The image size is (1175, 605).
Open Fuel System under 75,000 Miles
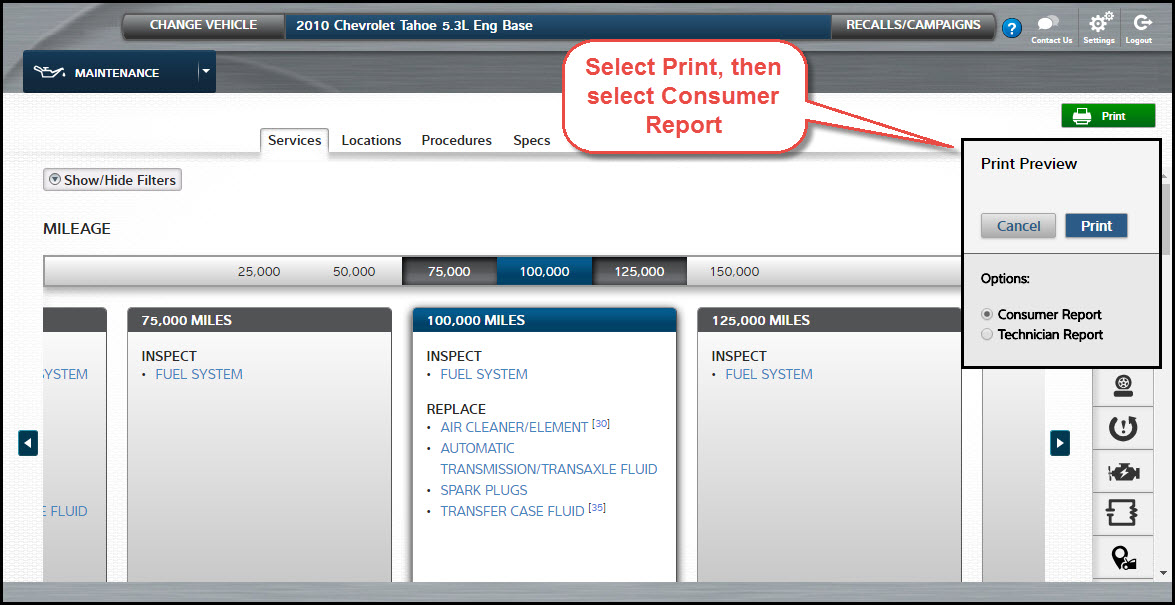[199, 374]
